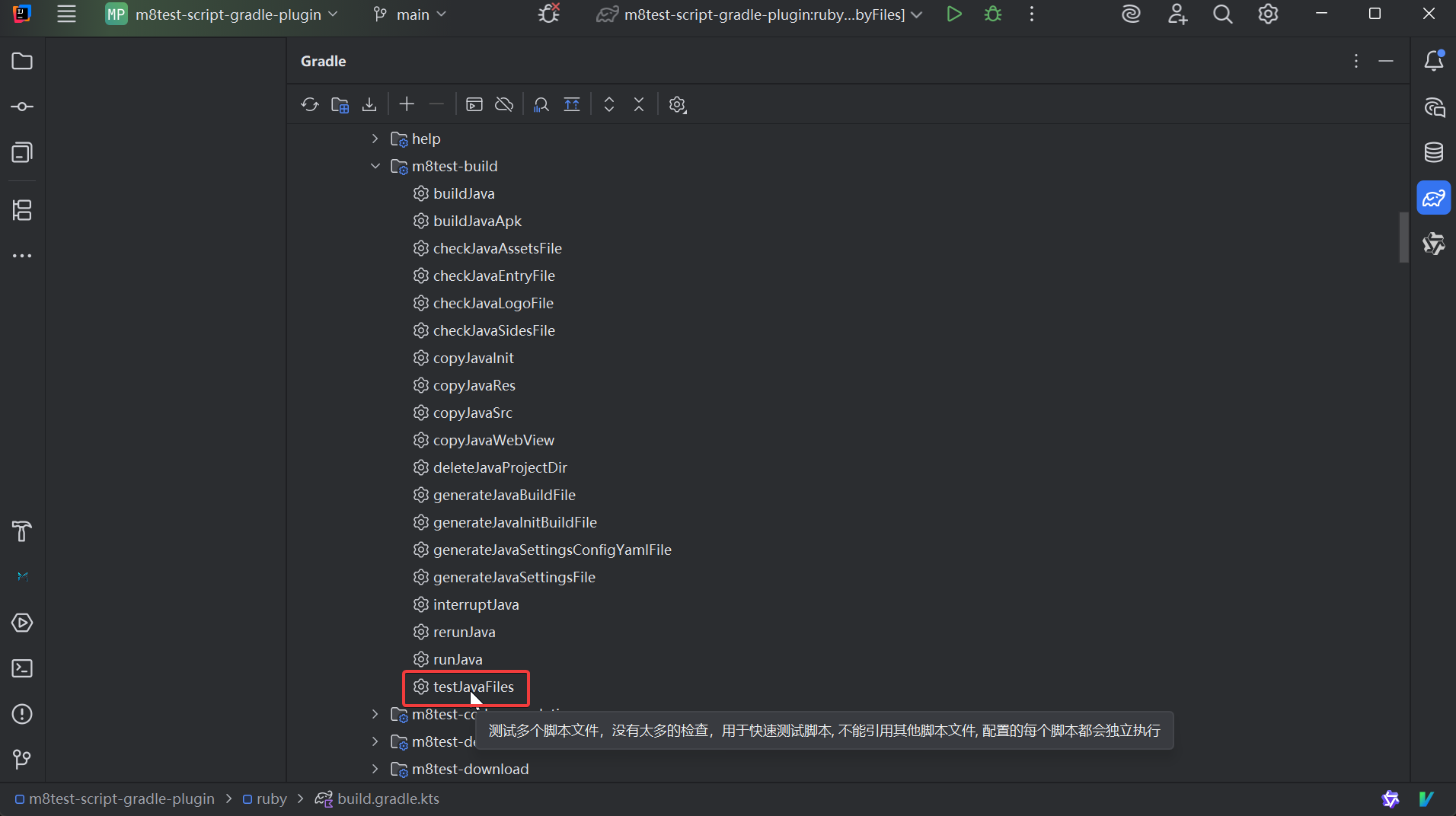Click the Reload All Gradle Projects icon
1456x816 pixels.
tap(309, 104)
